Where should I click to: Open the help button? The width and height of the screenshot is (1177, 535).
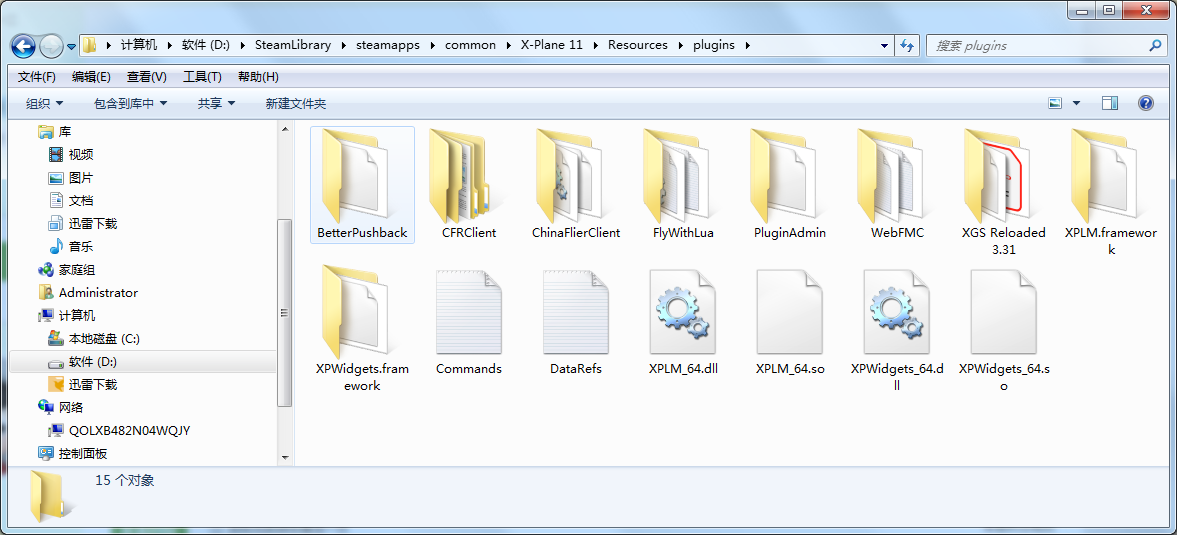tap(1145, 104)
